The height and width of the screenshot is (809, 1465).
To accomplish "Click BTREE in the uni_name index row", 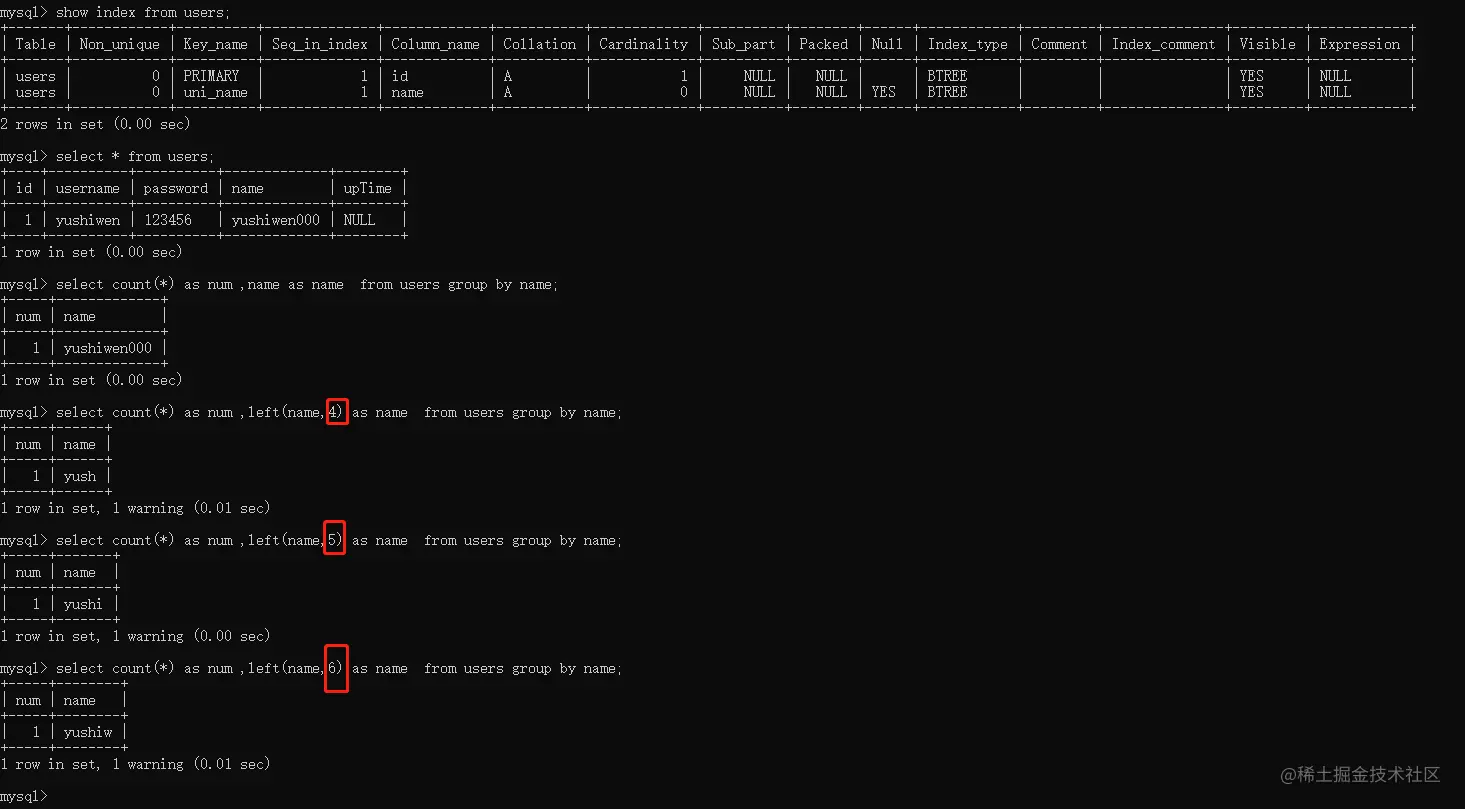I will coord(947,92).
